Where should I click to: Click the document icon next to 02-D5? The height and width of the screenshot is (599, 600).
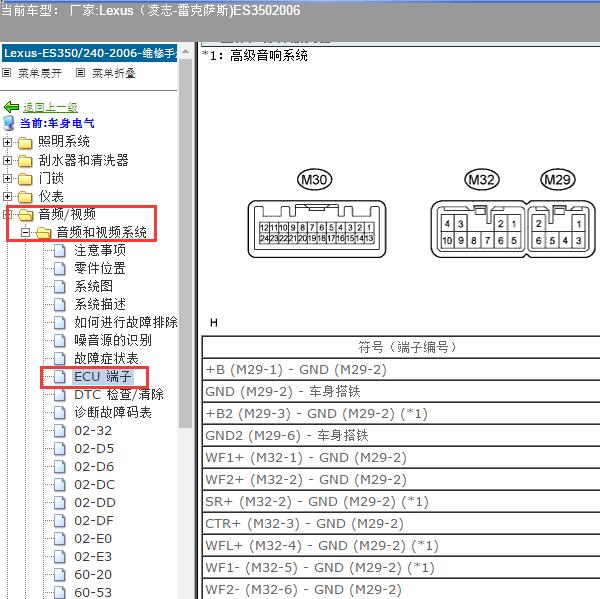pos(61,448)
